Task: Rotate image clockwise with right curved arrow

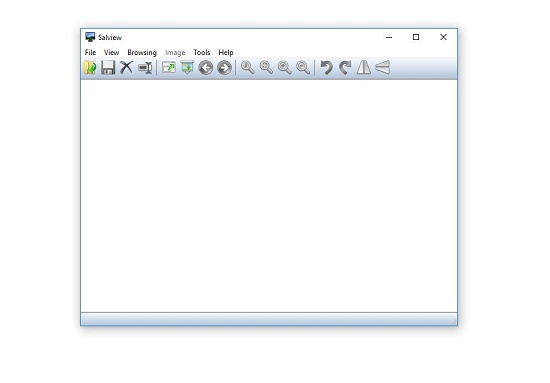Action: pos(345,67)
